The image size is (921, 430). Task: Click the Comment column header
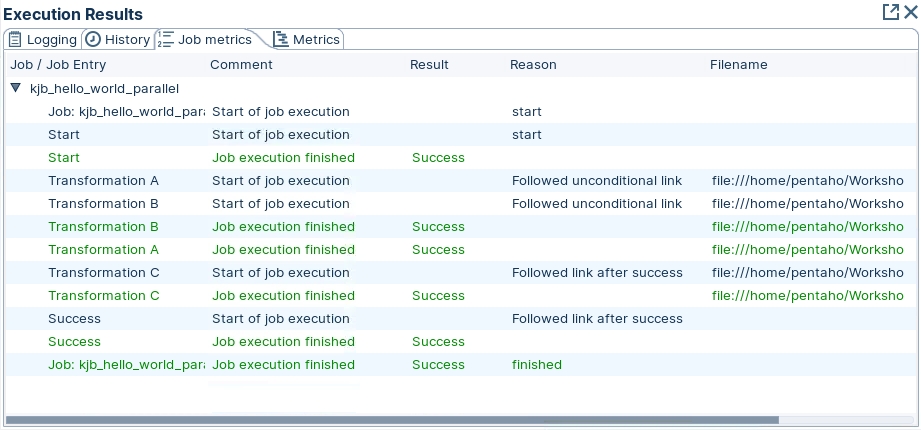tap(241, 65)
